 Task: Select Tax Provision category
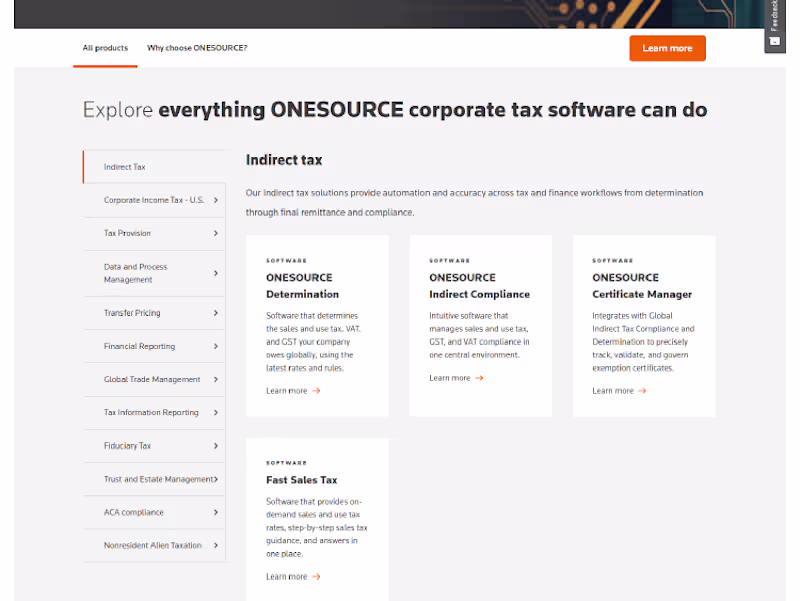(x=154, y=233)
